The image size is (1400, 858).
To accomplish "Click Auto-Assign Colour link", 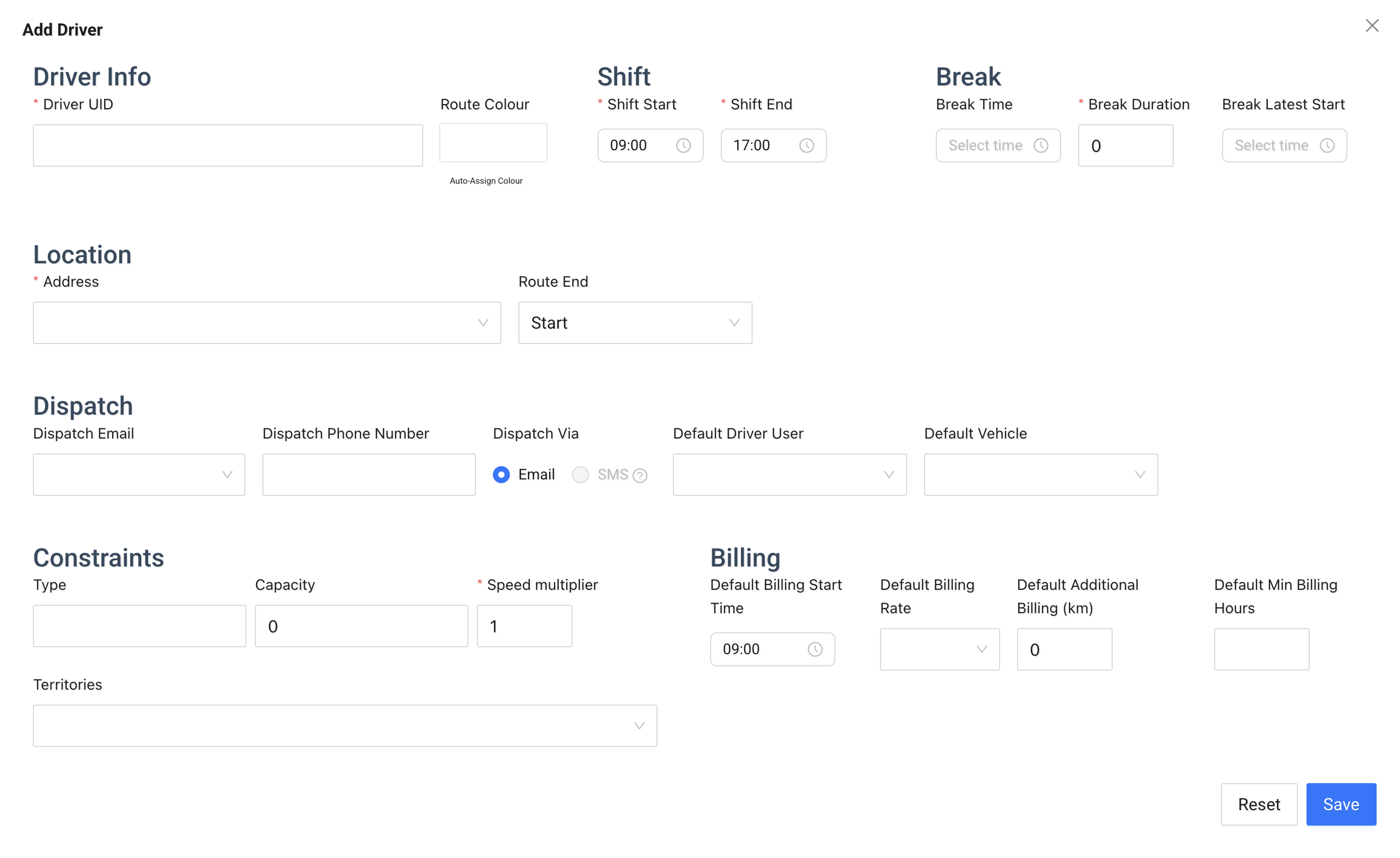I will pyautogui.click(x=485, y=181).
